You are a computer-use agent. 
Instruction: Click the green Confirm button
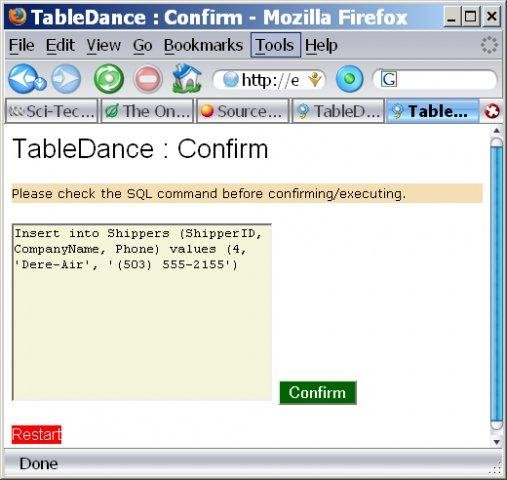(x=318, y=393)
